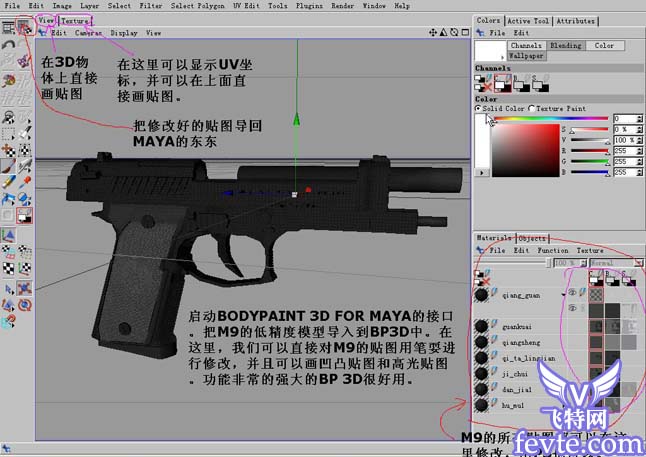Click the scale tool icon
Screen dimensions: 646x457
(x=8, y=305)
